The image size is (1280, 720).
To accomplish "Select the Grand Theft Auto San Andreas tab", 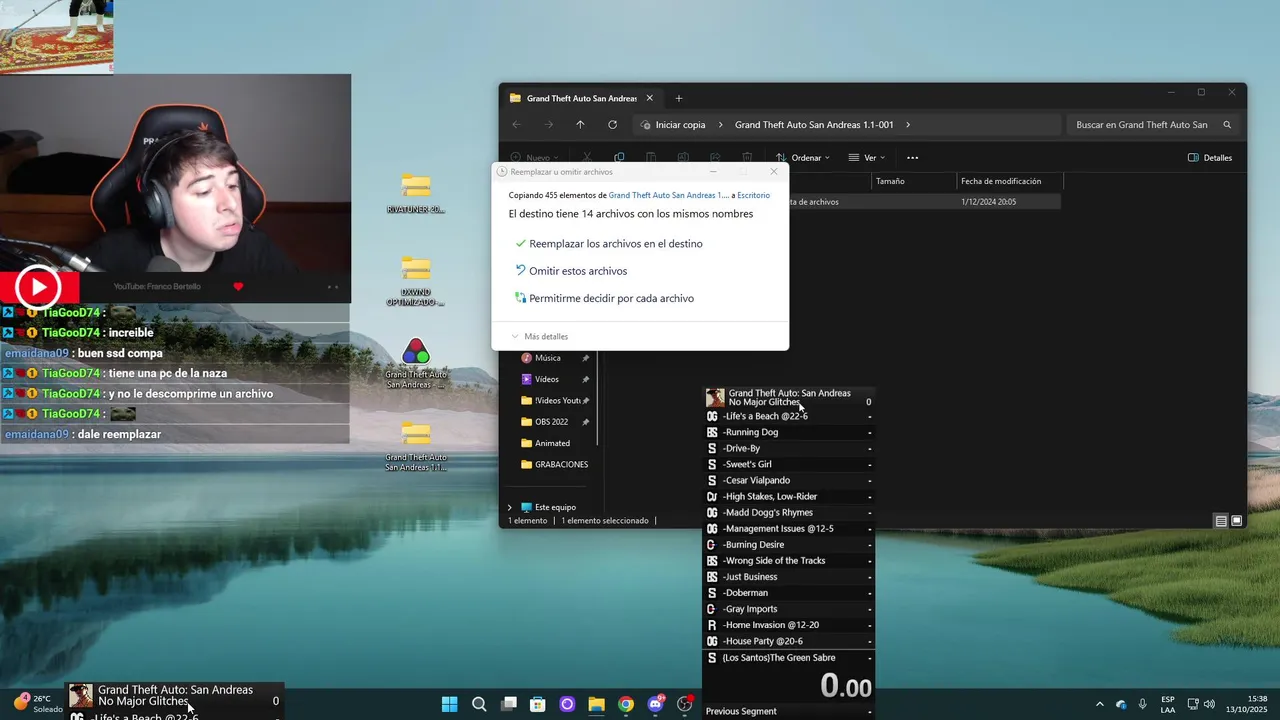I will tap(581, 98).
